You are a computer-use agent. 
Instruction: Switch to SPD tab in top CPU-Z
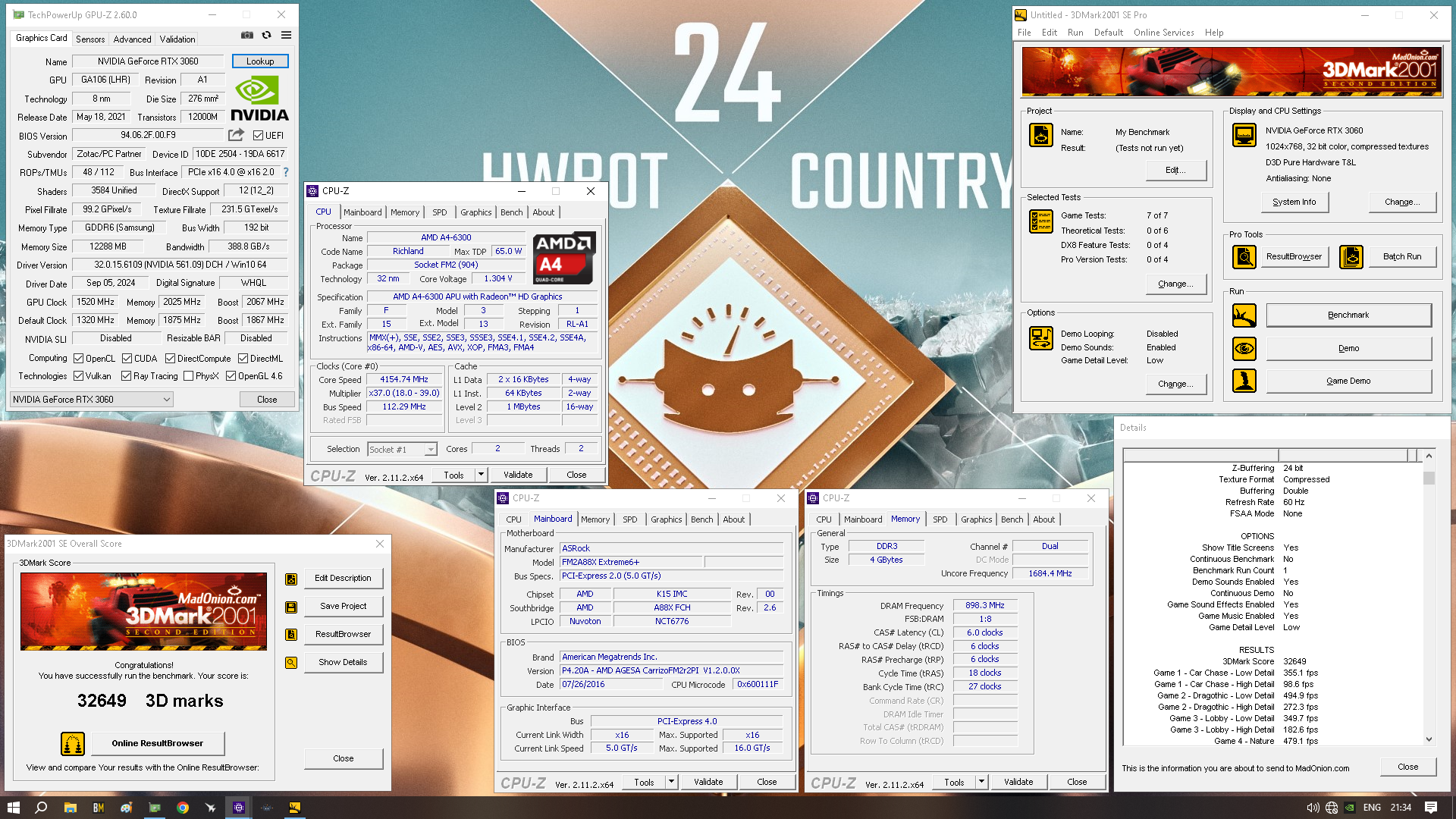pyautogui.click(x=440, y=212)
